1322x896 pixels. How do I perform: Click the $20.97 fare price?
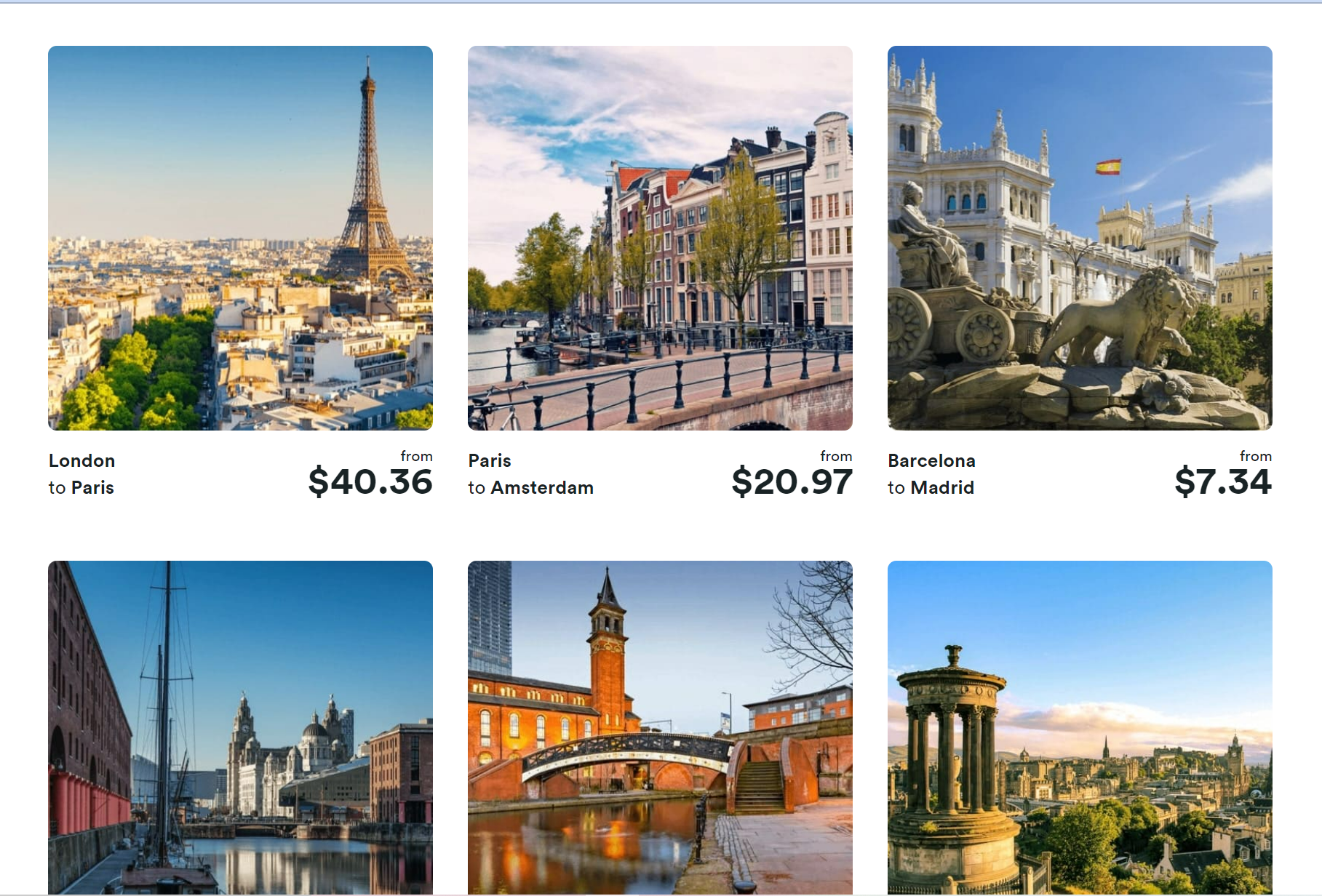click(792, 481)
